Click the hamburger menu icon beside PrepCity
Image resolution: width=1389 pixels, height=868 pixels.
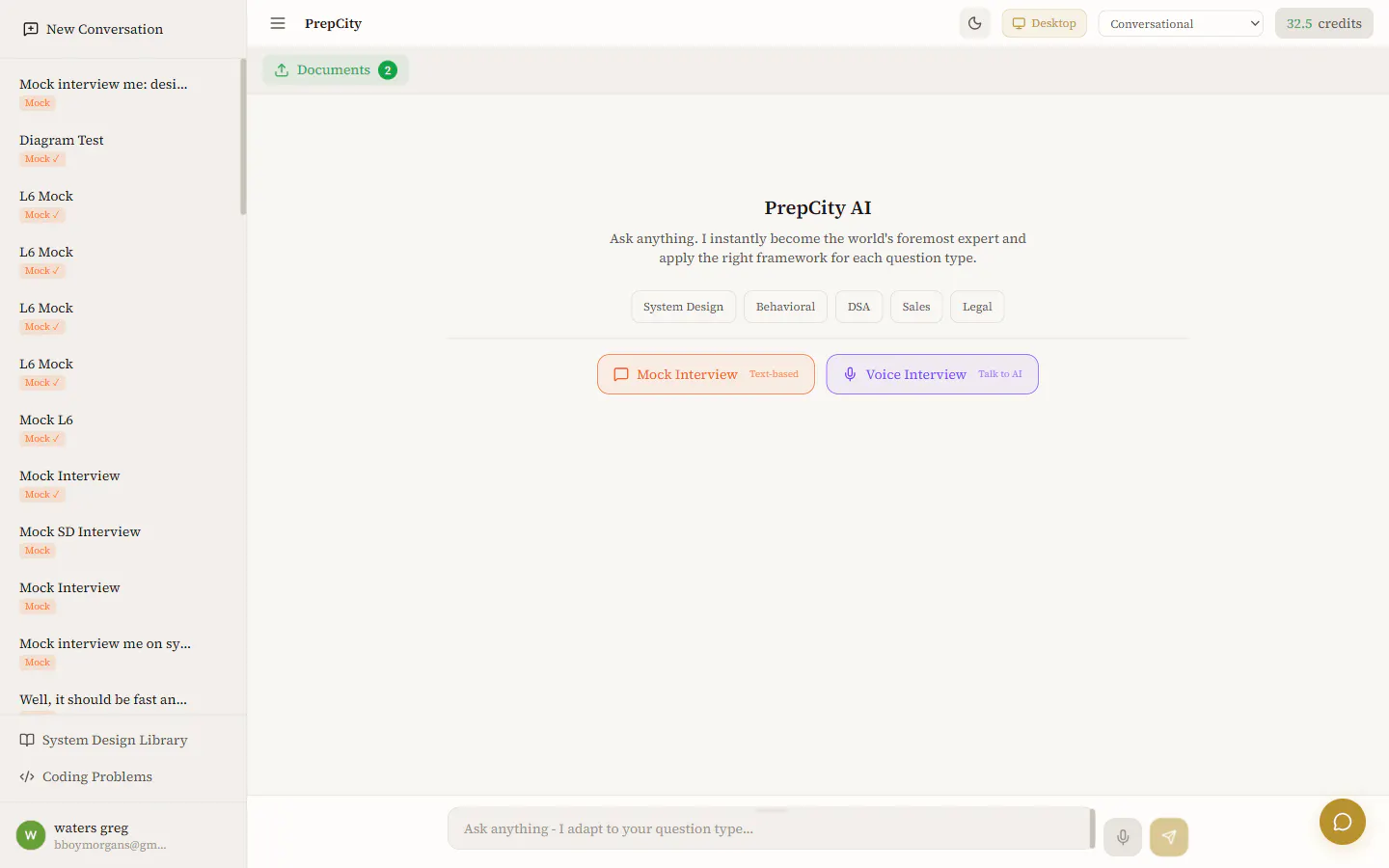[278, 23]
